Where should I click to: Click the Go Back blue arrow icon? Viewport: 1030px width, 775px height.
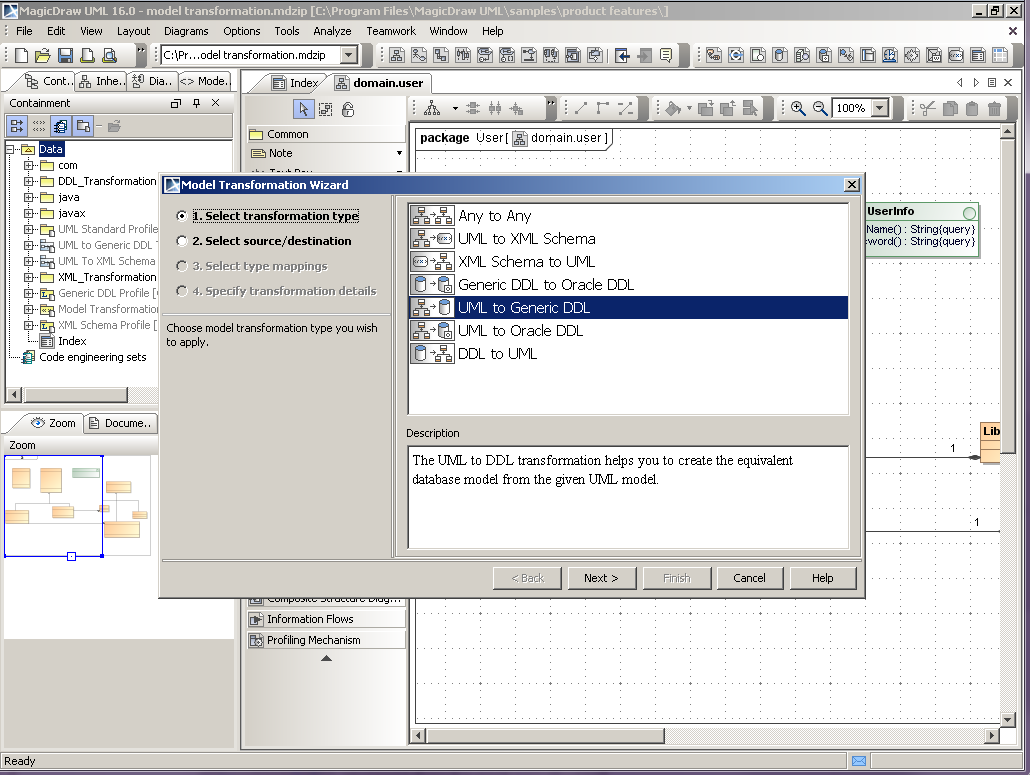point(622,55)
